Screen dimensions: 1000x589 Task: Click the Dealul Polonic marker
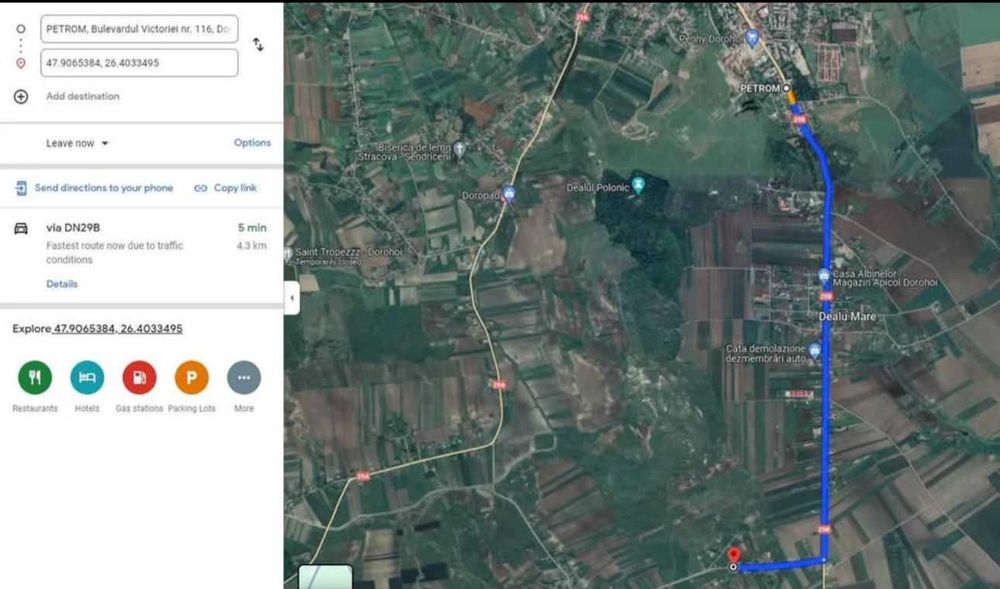coord(638,186)
